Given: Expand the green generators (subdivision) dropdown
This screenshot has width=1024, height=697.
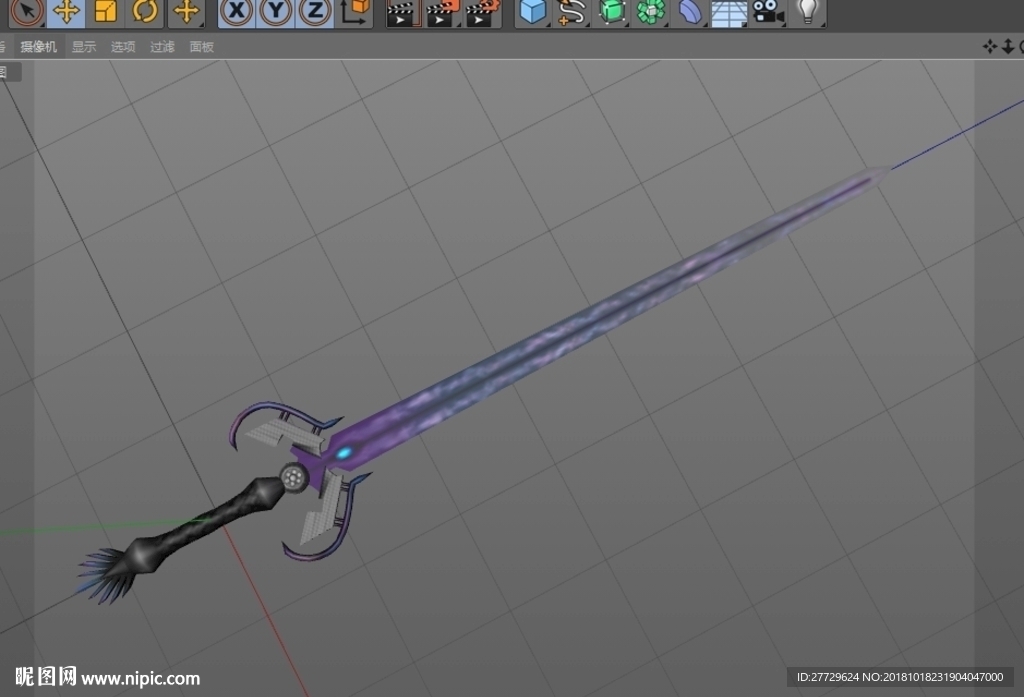Looking at the screenshot, I should tap(612, 11).
